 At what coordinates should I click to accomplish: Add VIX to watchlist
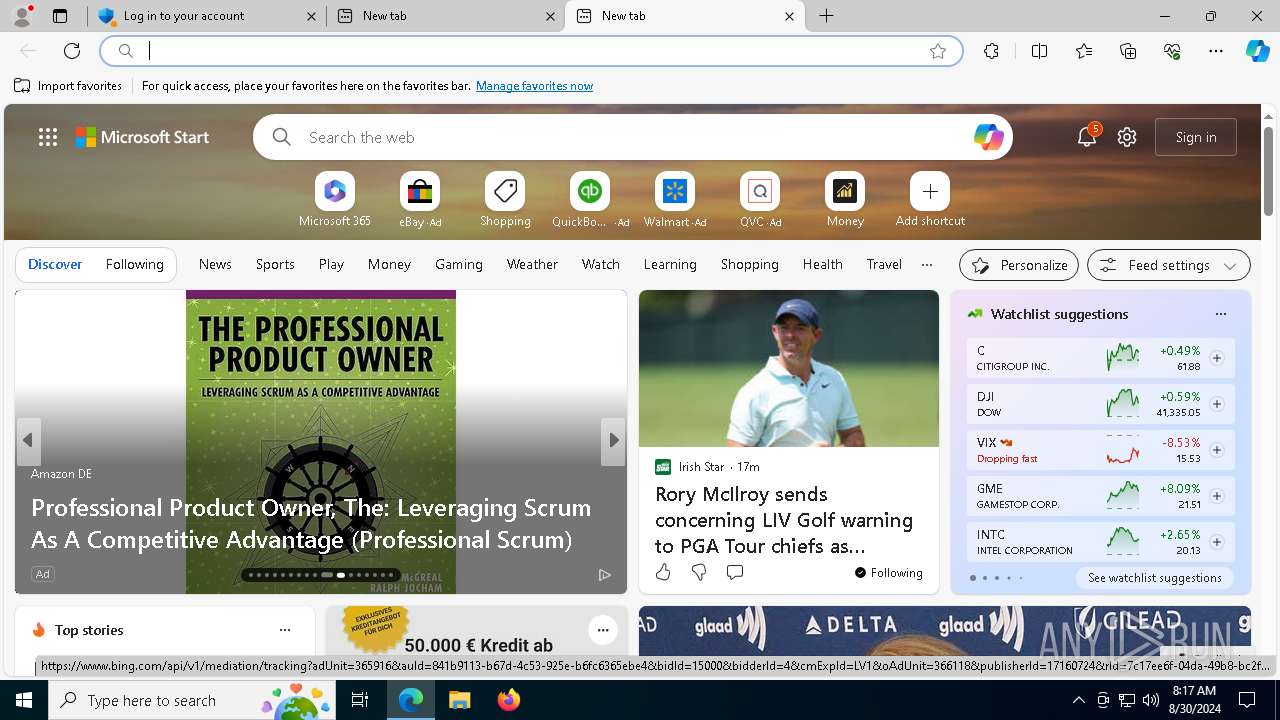(x=1217, y=450)
